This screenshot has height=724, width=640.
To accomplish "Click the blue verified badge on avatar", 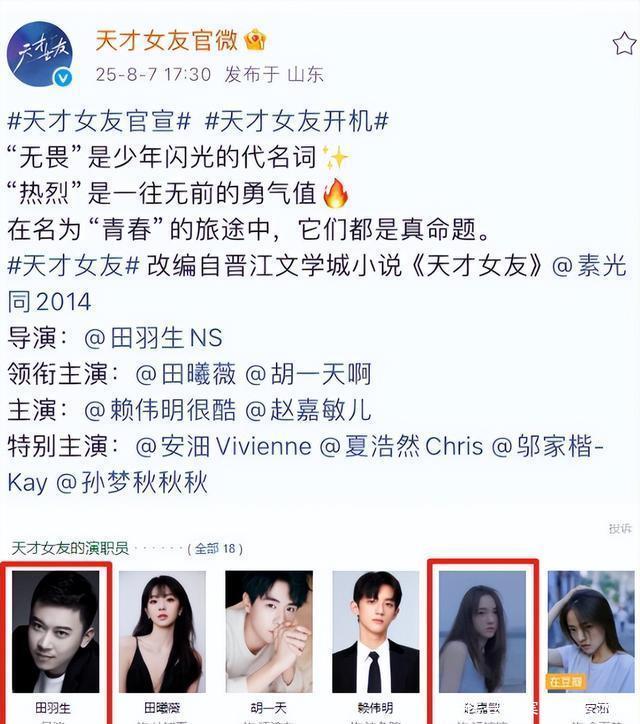I will click(63, 77).
